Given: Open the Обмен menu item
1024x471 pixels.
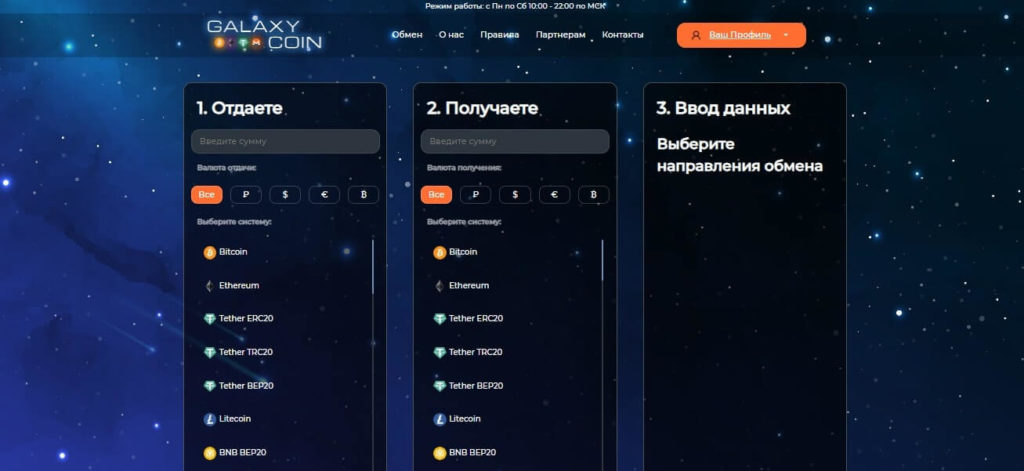Looking at the screenshot, I should [407, 35].
